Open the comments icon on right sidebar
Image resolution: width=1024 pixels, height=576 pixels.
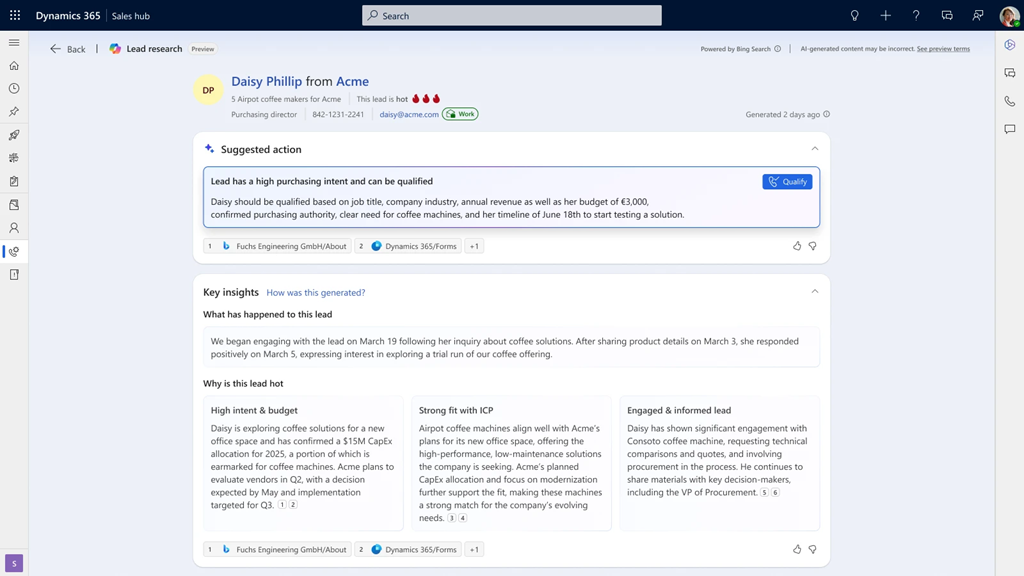point(1010,128)
